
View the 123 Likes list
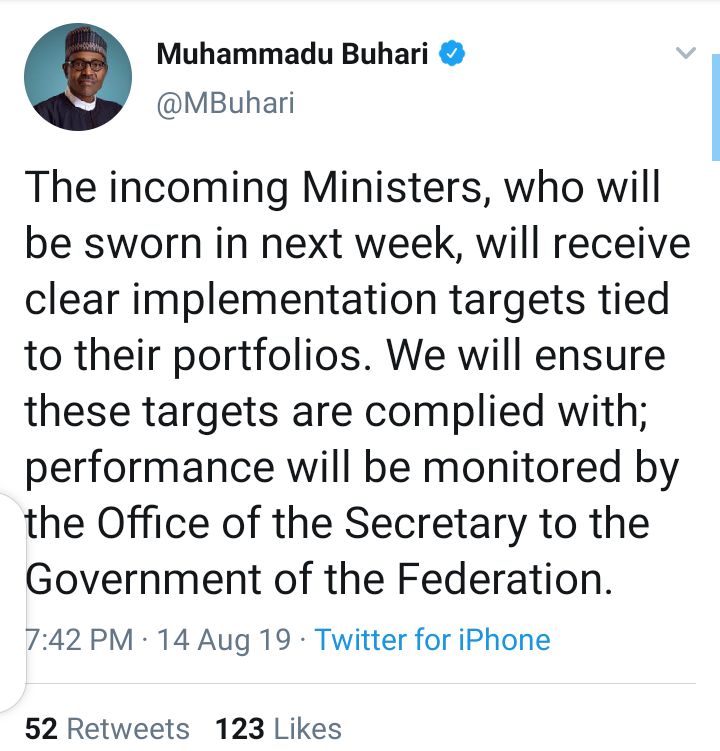click(278, 729)
